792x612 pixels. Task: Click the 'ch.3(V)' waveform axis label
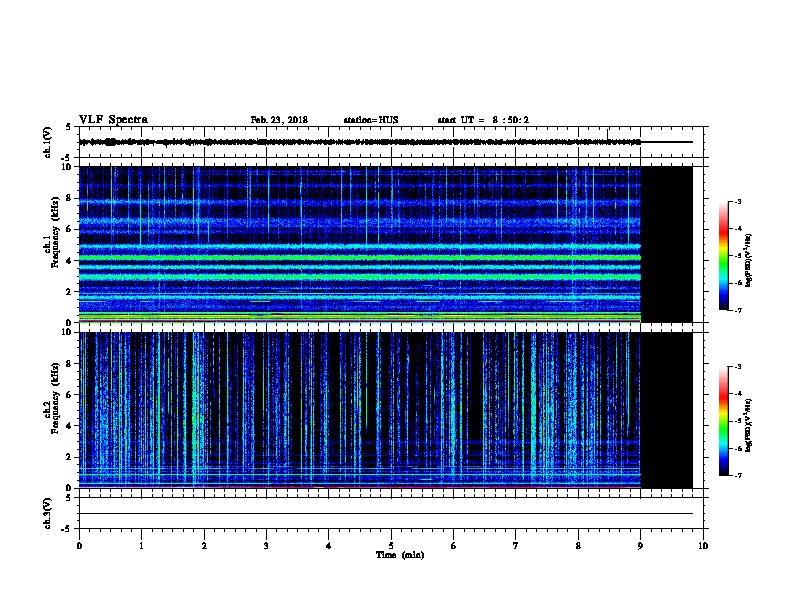pyautogui.click(x=48, y=513)
